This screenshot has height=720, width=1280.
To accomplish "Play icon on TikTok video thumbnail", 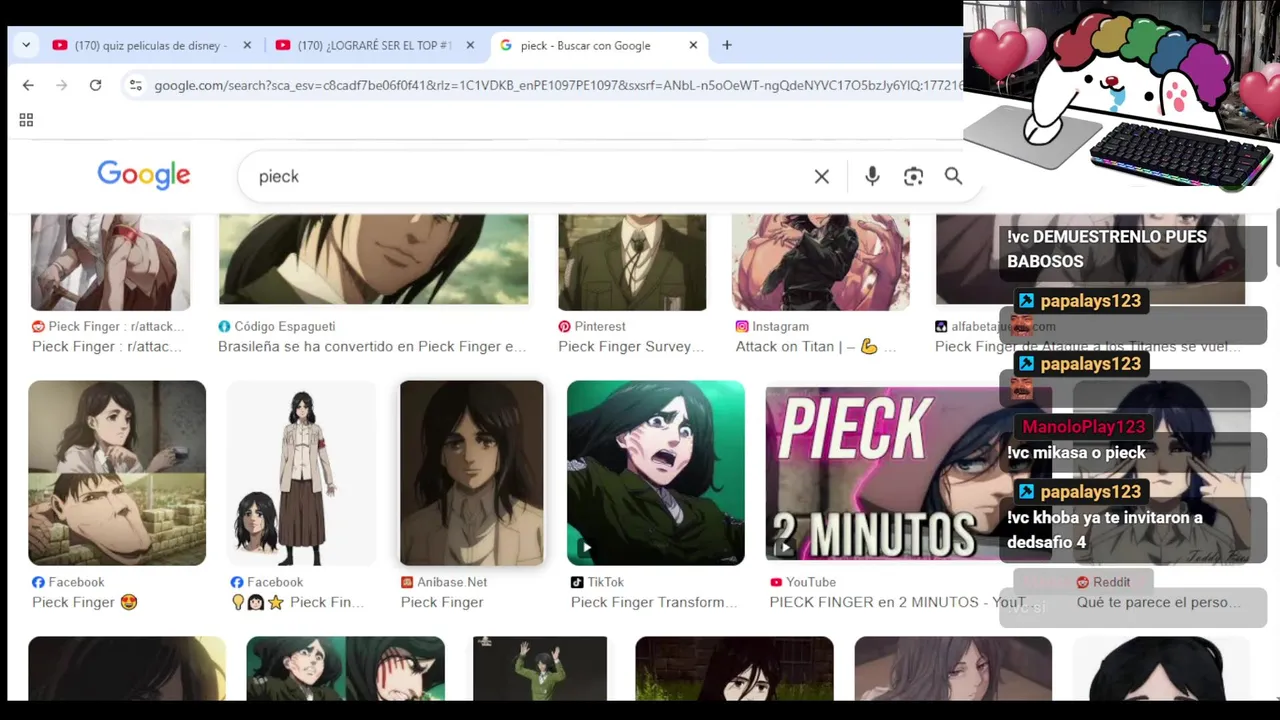I will click(x=586, y=547).
